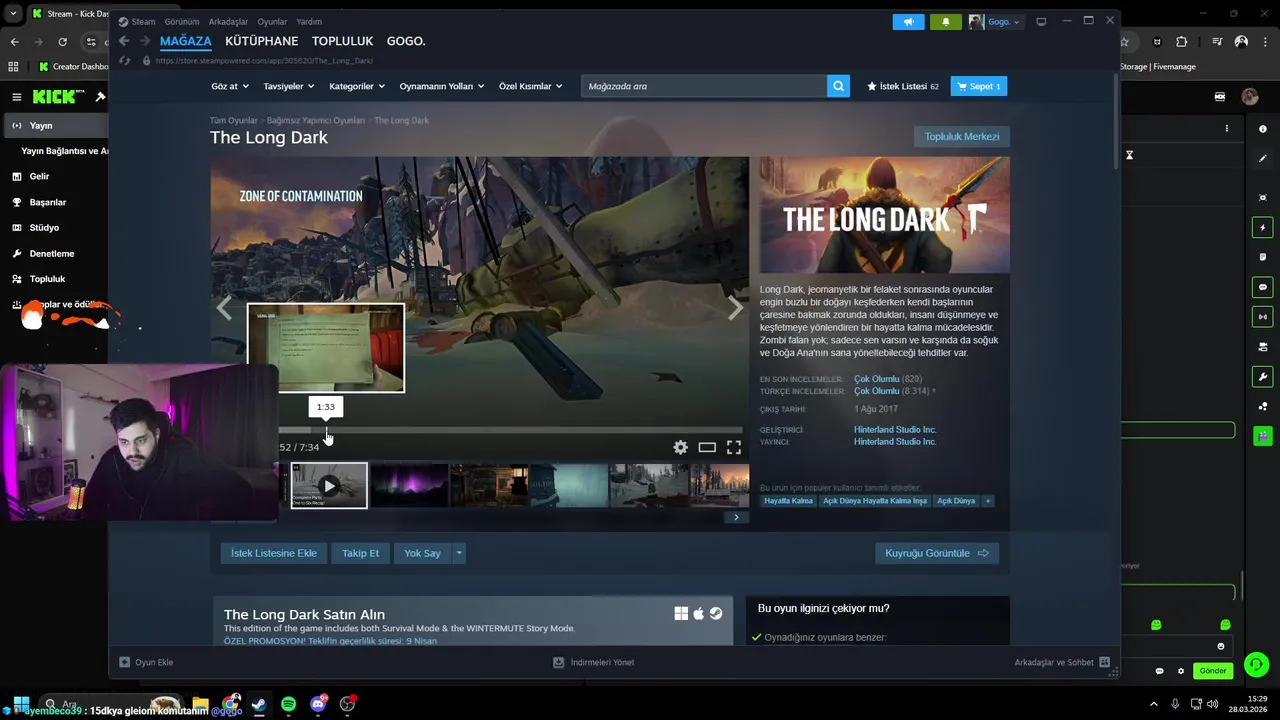The image size is (1280, 720).
Task: Expand the Oynamanın Yolları dropdown
Action: pos(441,86)
